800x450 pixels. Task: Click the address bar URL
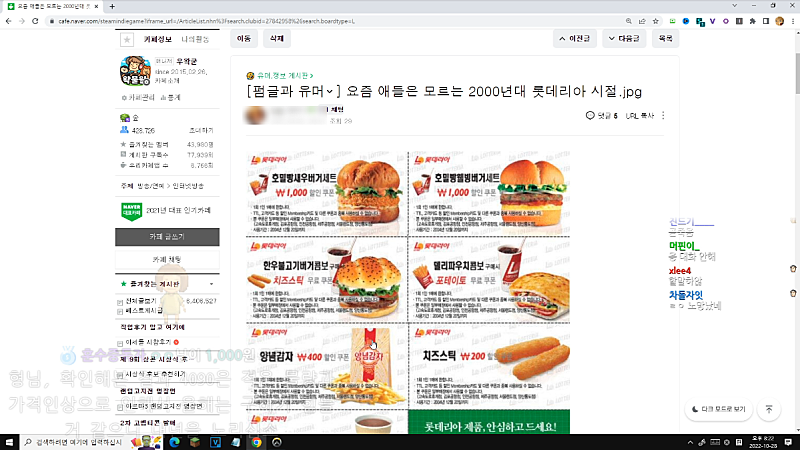[x=207, y=21]
